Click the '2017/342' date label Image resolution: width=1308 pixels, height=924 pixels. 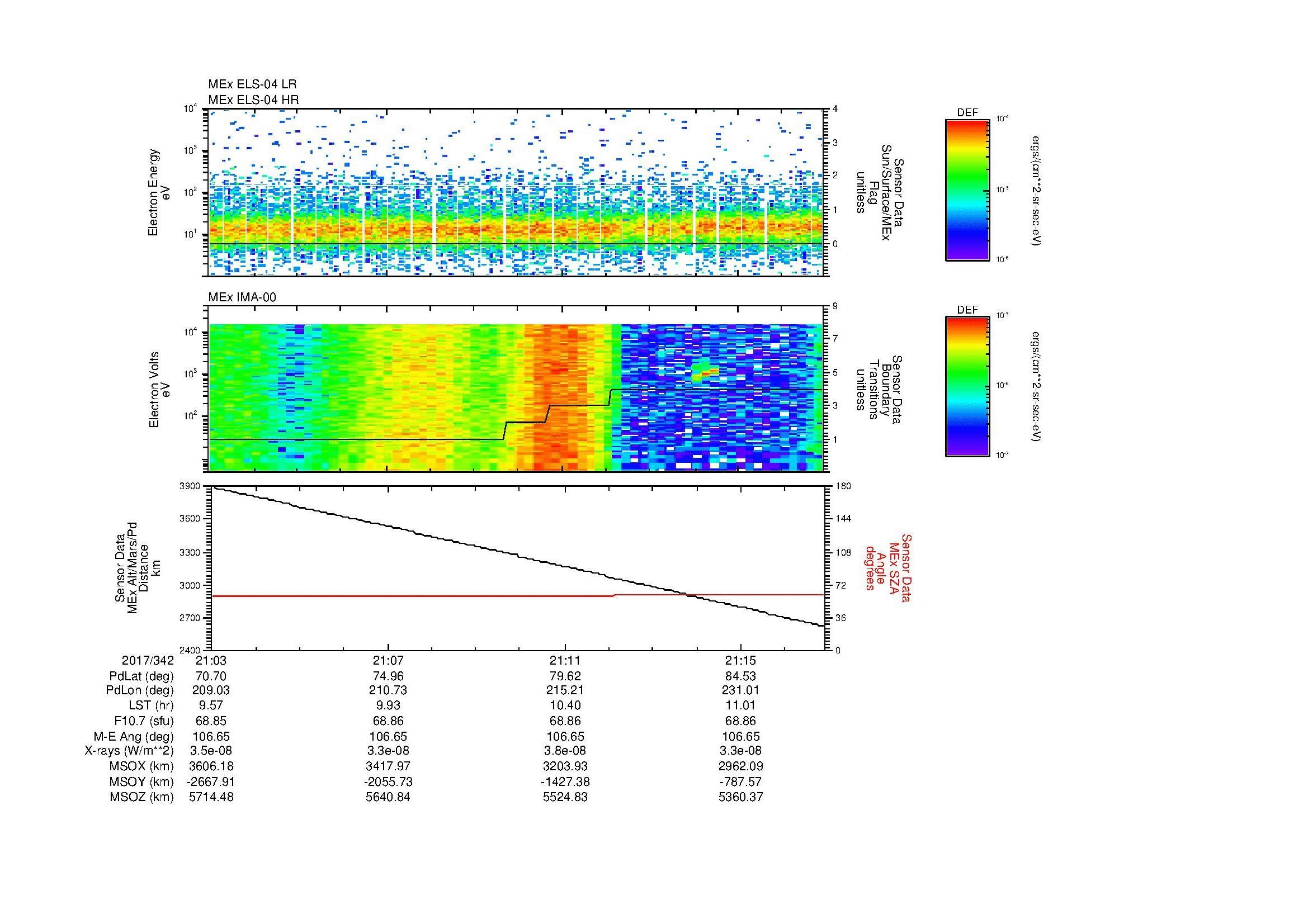point(148,660)
